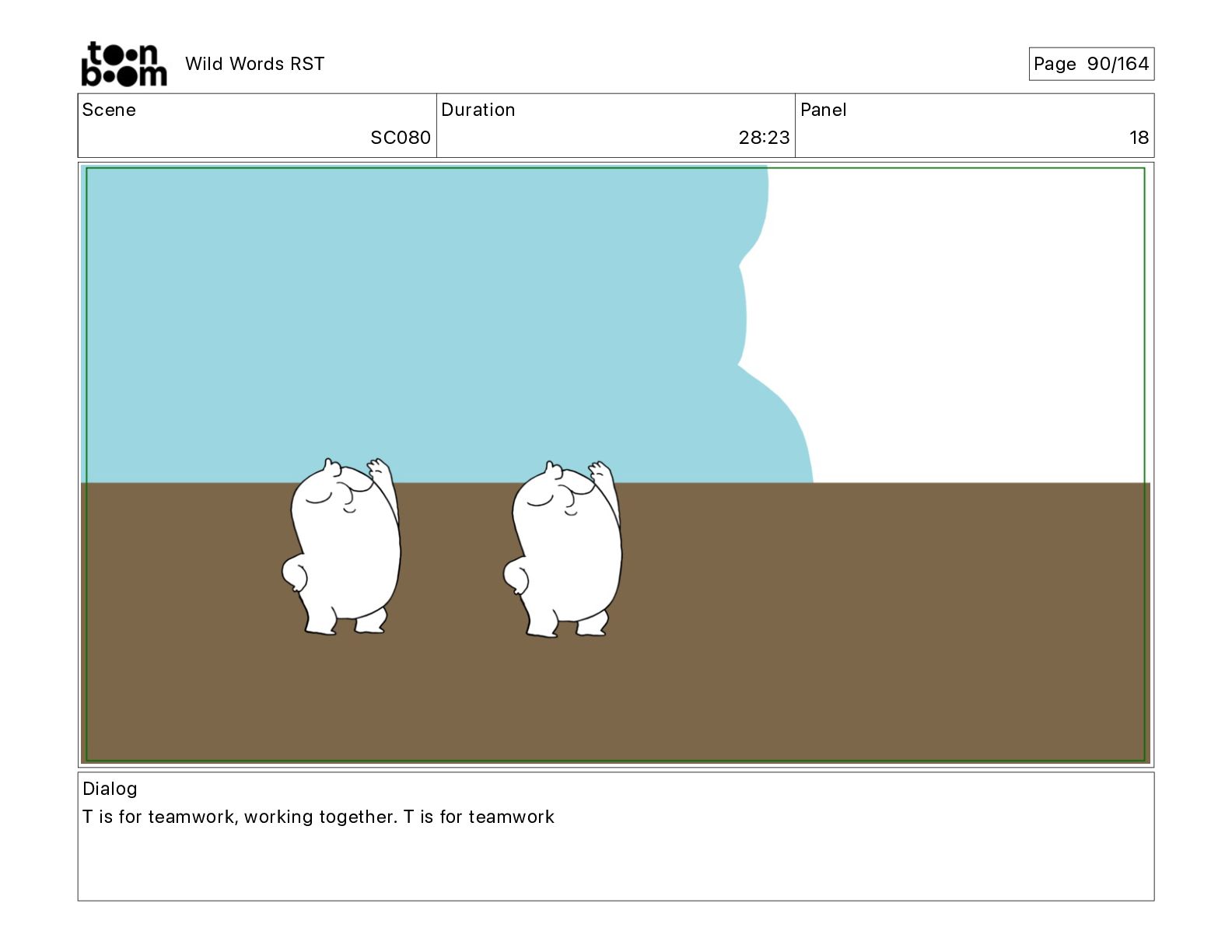Click the scene value 'SC080'

coord(401,138)
